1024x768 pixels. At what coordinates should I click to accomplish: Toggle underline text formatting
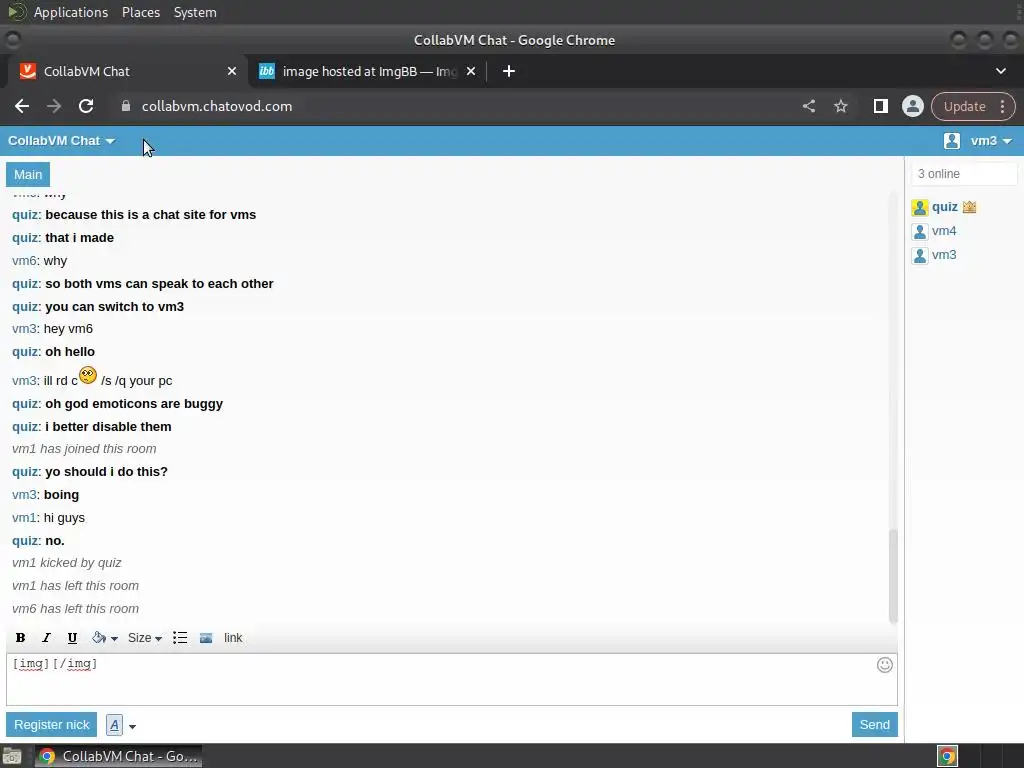click(x=72, y=637)
